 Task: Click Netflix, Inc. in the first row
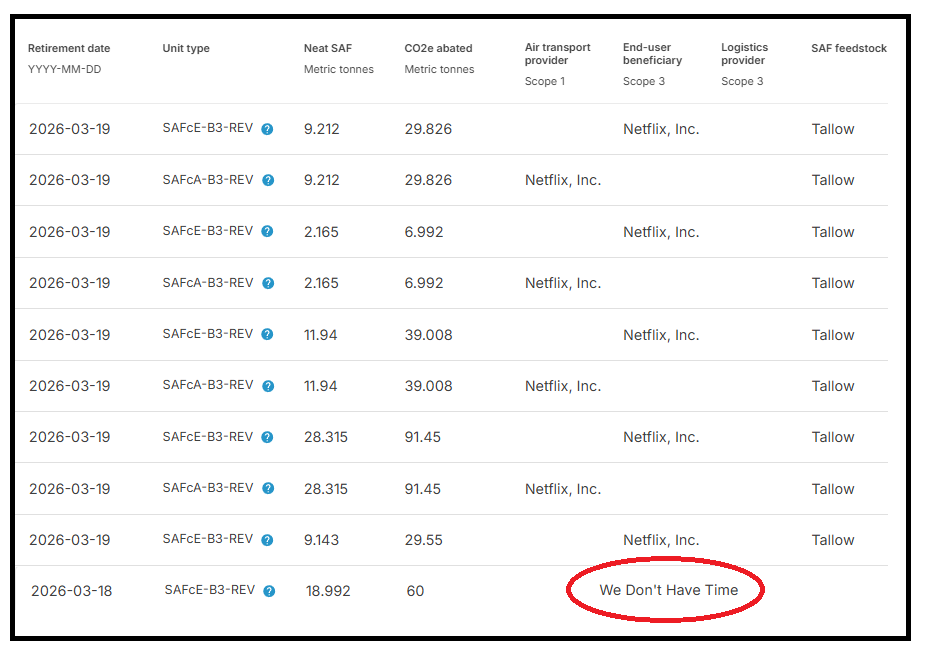tap(661, 129)
